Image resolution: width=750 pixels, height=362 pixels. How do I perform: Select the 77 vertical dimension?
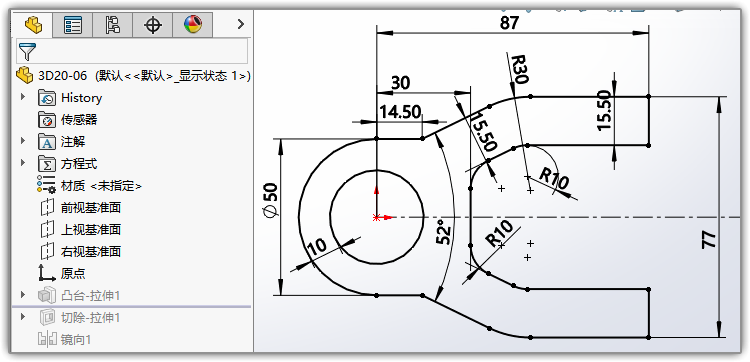710,239
